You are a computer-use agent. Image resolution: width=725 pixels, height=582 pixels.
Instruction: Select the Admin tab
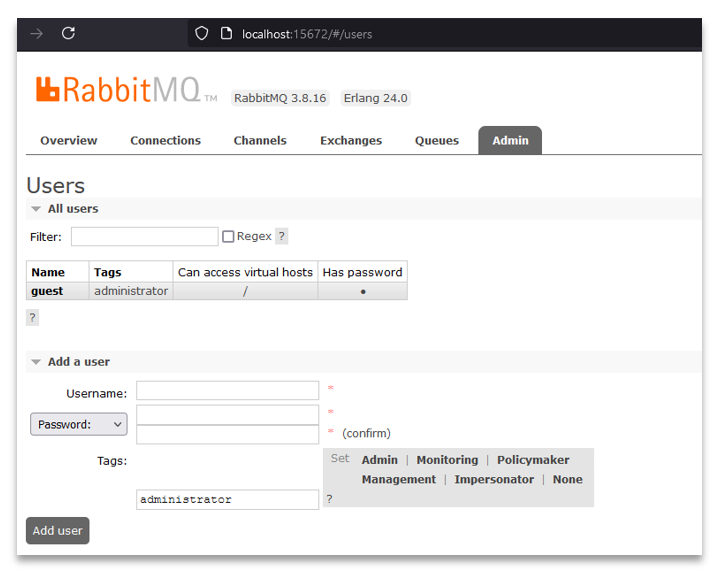tap(510, 141)
